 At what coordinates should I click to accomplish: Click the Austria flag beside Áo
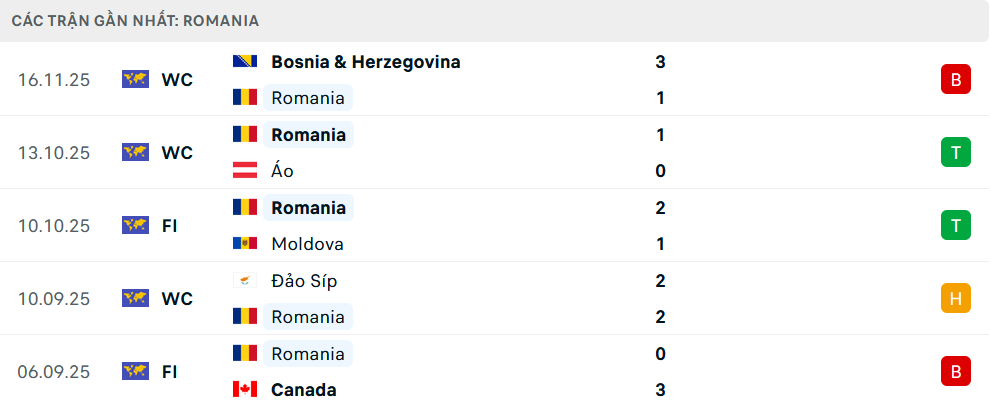coord(245,171)
